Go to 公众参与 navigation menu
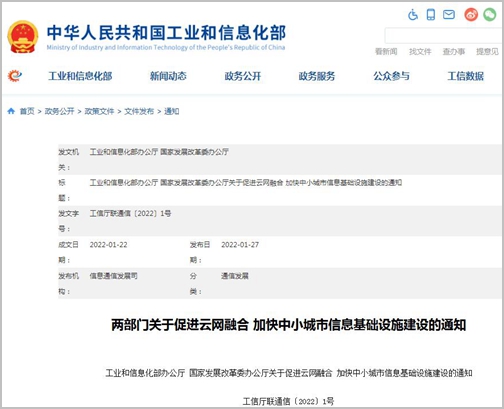504x409 pixels. [391, 76]
